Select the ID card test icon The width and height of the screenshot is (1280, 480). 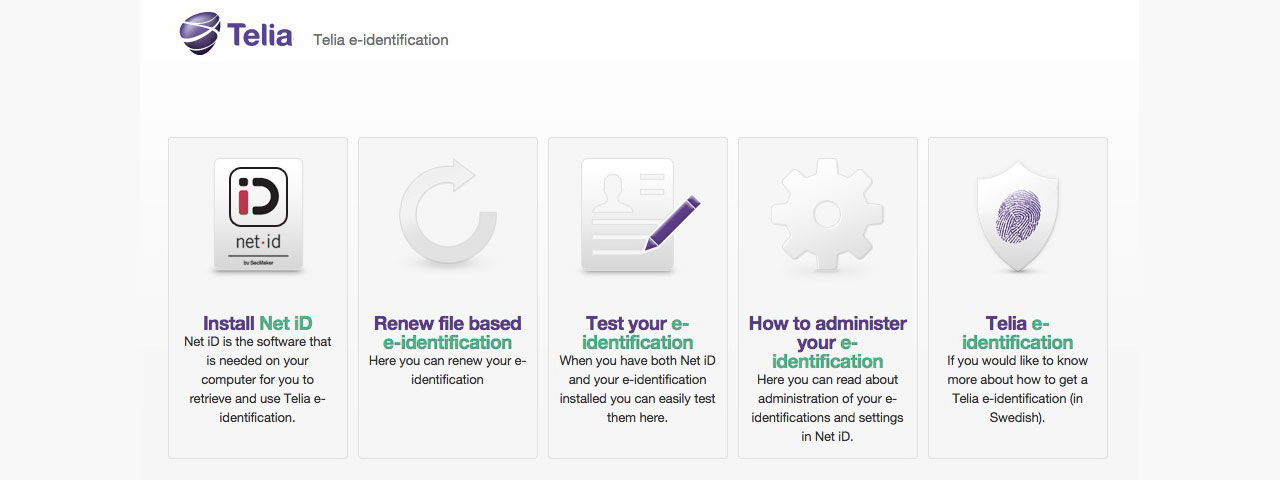pos(628,215)
